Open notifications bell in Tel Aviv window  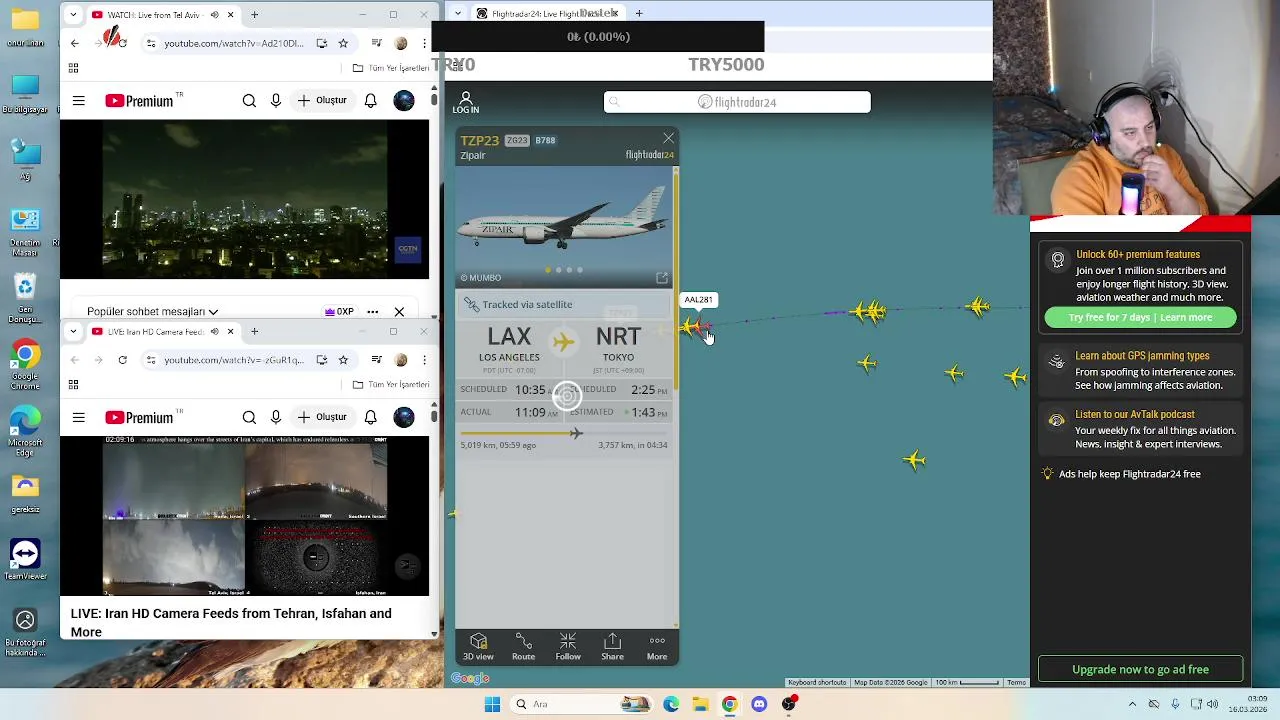371,101
